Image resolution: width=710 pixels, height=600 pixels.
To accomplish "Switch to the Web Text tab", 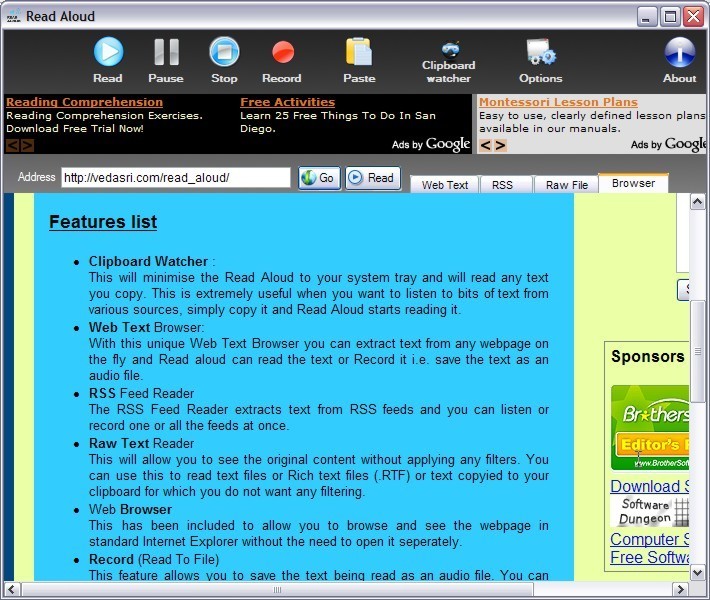I will click(x=445, y=185).
